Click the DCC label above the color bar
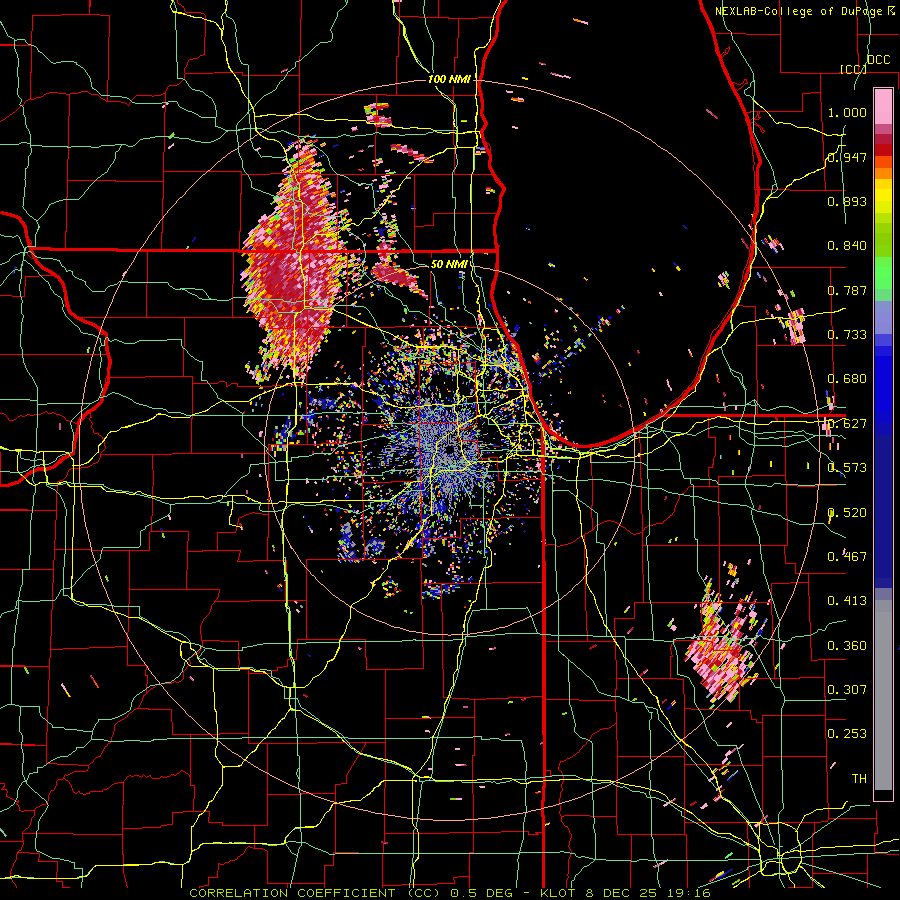Screen dimensions: 900x900 [x=878, y=60]
